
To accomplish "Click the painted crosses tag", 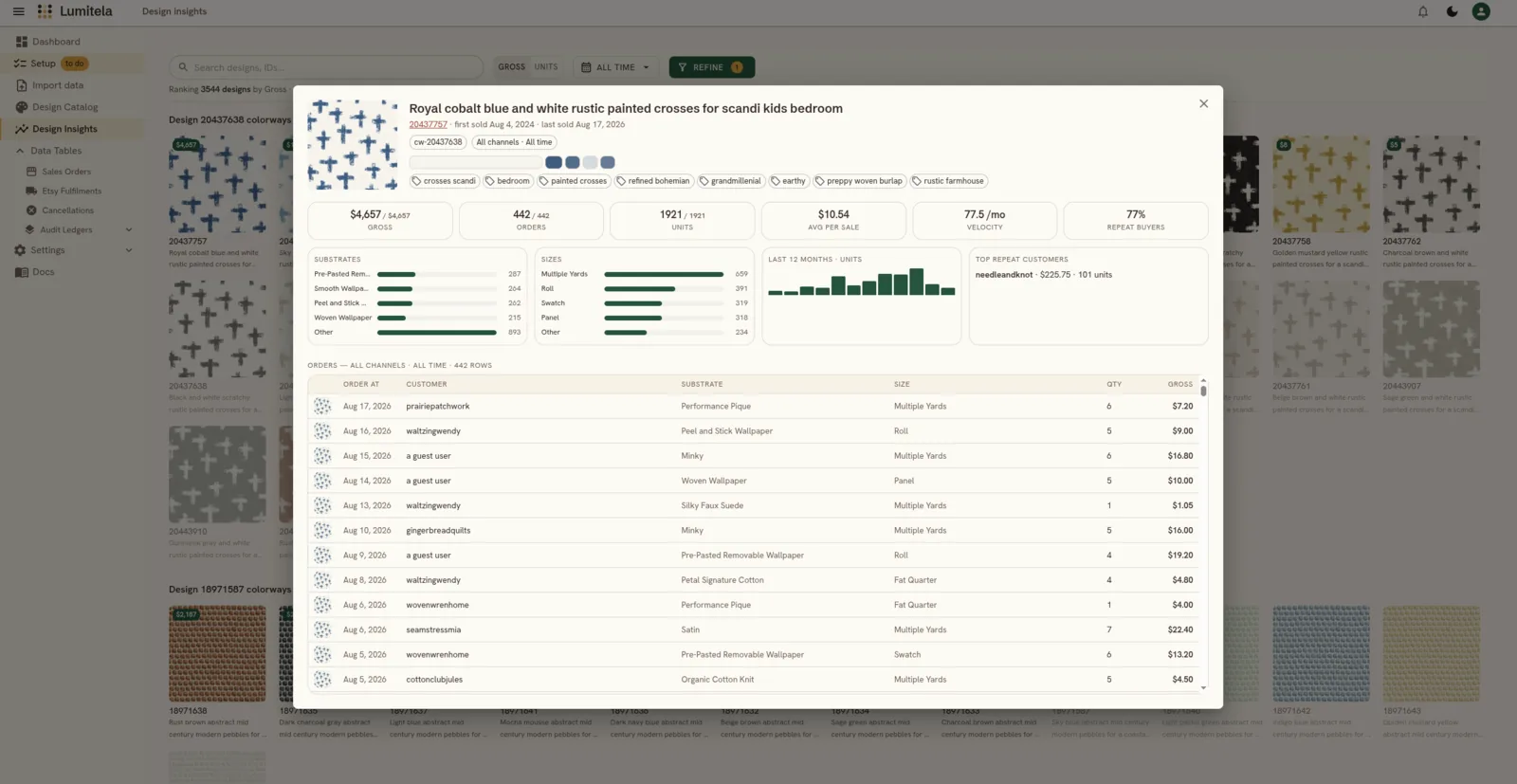I will (x=573, y=181).
